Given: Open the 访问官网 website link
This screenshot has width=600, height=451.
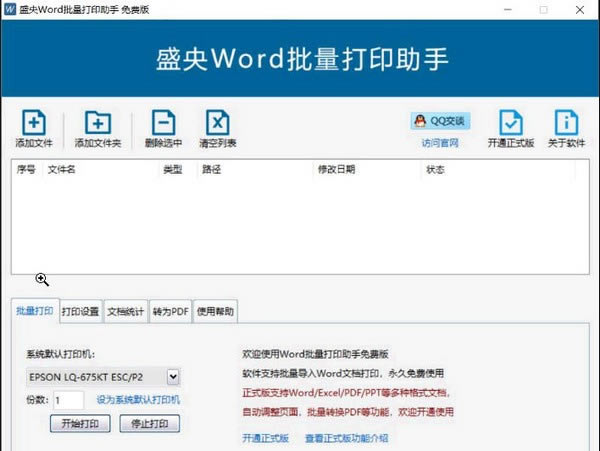Looking at the screenshot, I should pos(440,143).
